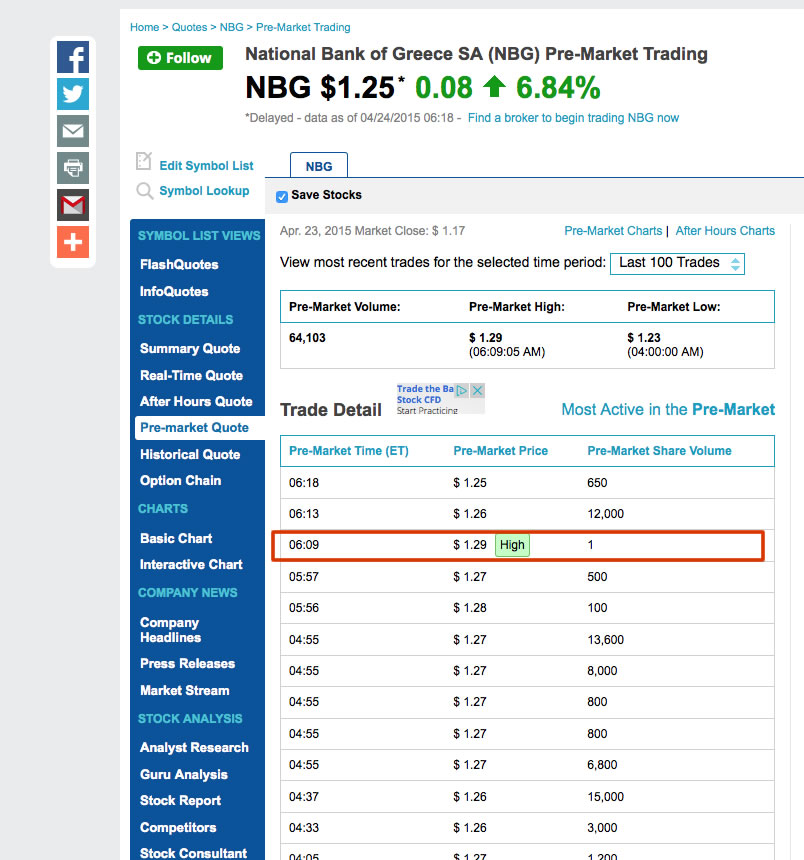The height and width of the screenshot is (860, 804).
Task: Select Interactive Chart under Charts
Action: pos(192,564)
